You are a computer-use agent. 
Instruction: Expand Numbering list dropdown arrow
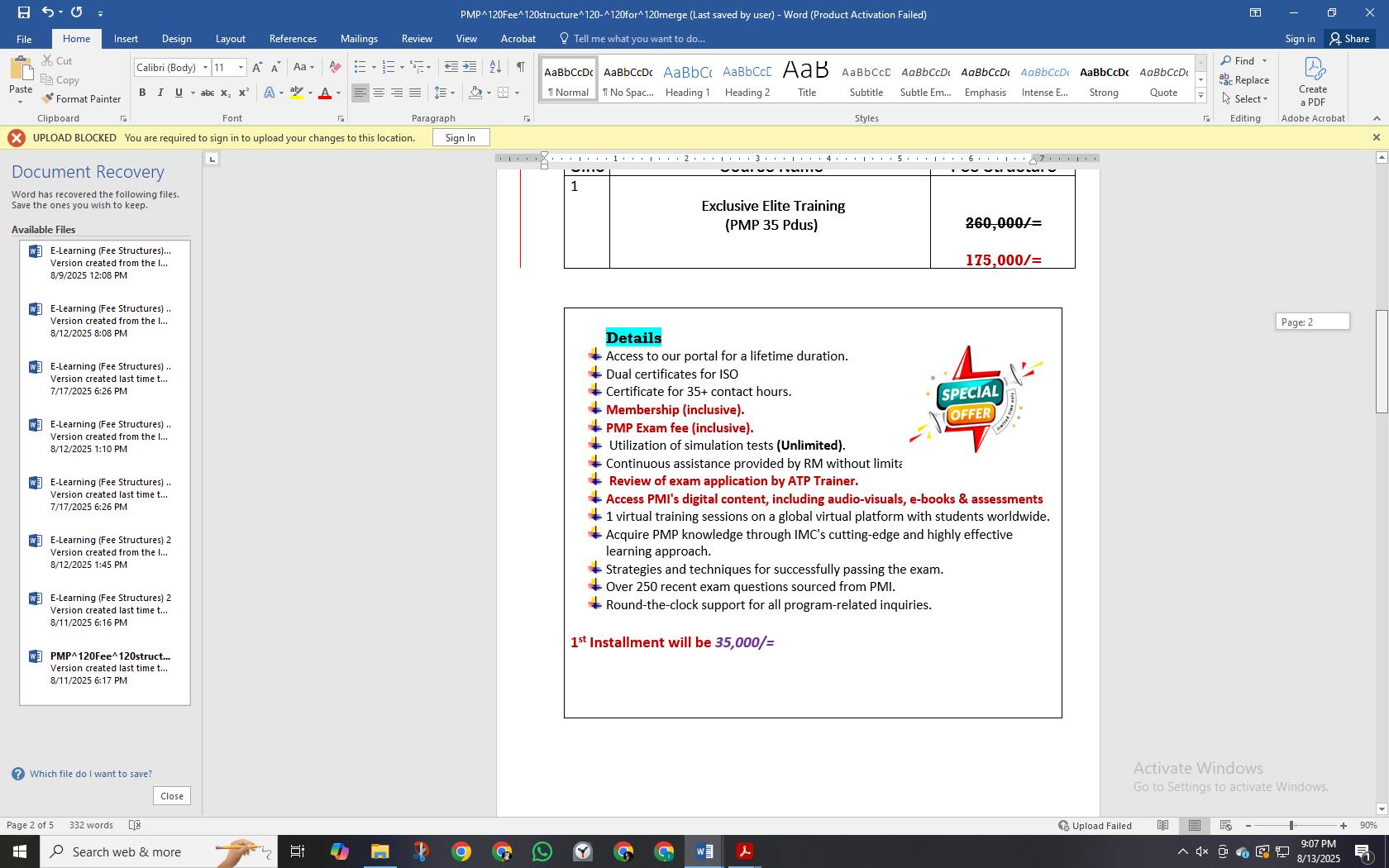pyautogui.click(x=402, y=68)
